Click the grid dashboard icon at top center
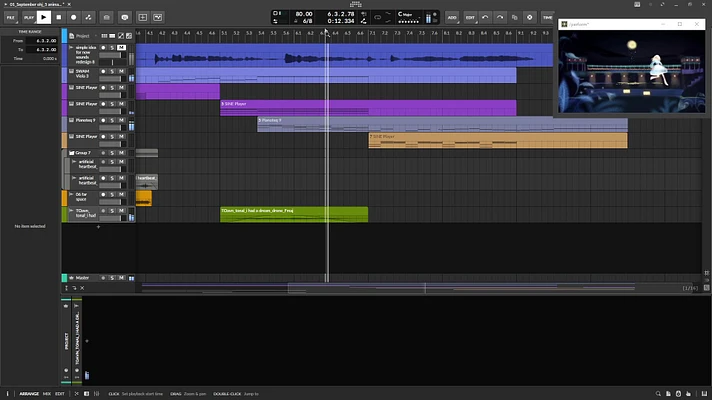 point(356,4)
